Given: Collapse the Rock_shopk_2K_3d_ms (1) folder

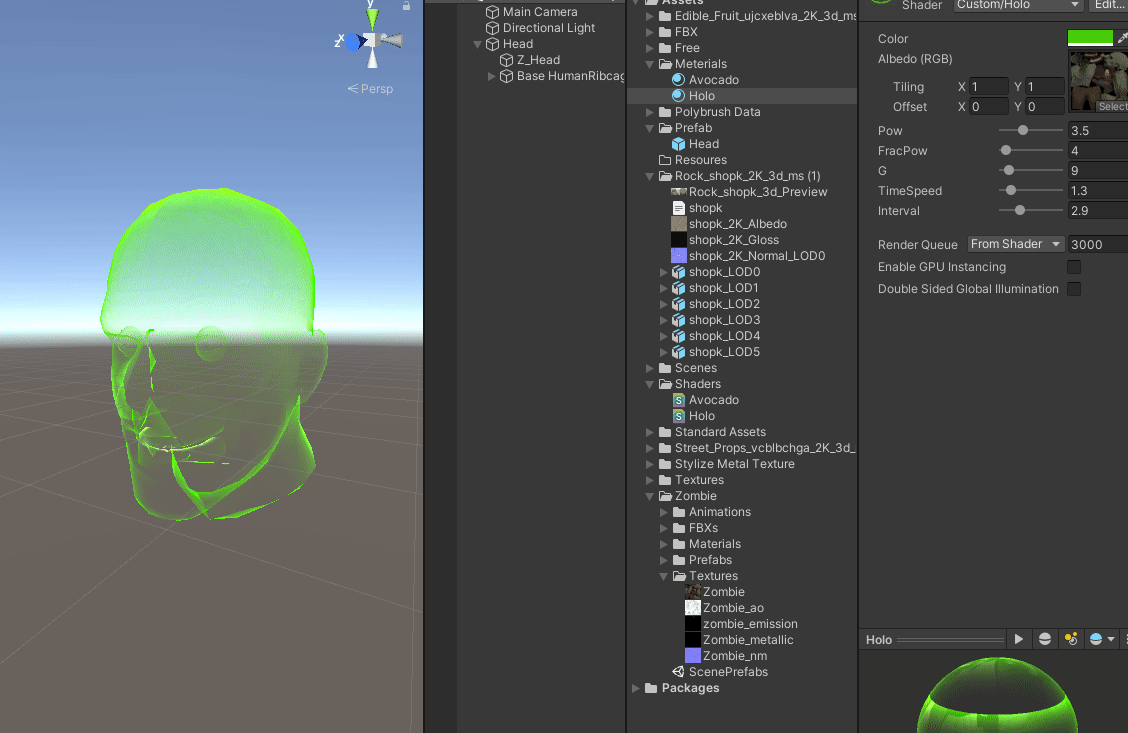Looking at the screenshot, I should 650,176.
